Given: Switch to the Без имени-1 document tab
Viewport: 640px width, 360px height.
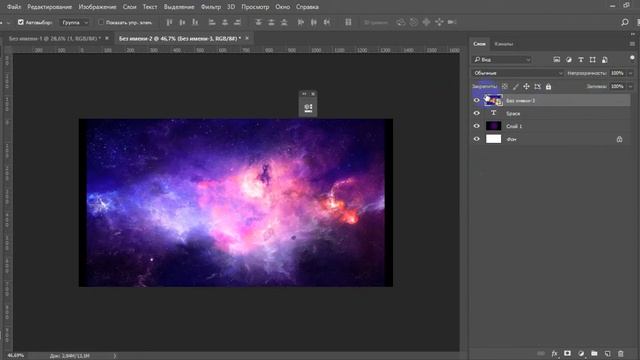Looking at the screenshot, I should click(x=55, y=38).
